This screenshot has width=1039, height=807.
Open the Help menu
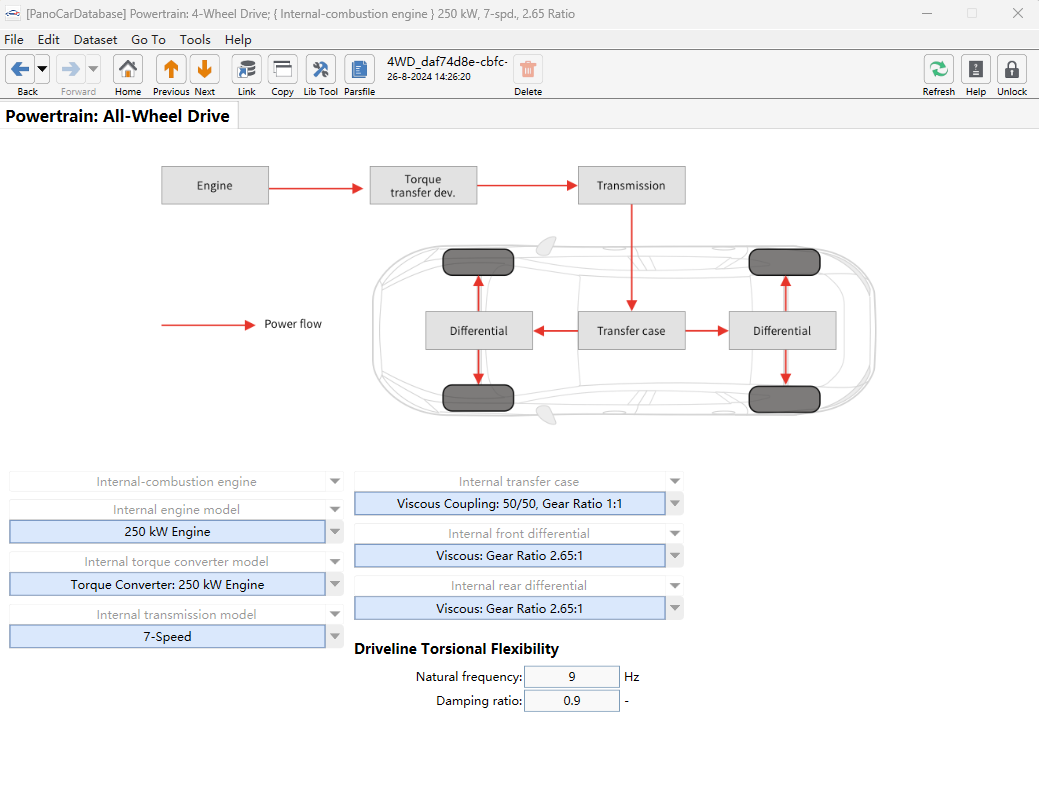(x=238, y=40)
